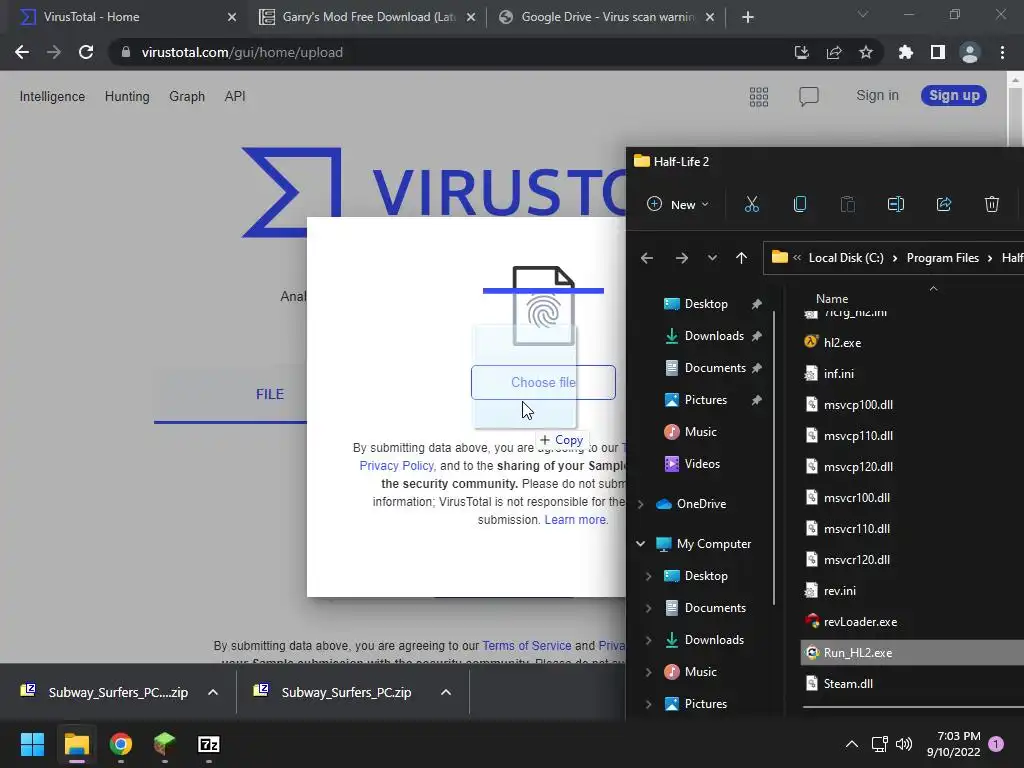
Task: Go forward in File Explorer navigation
Action: pos(681,258)
